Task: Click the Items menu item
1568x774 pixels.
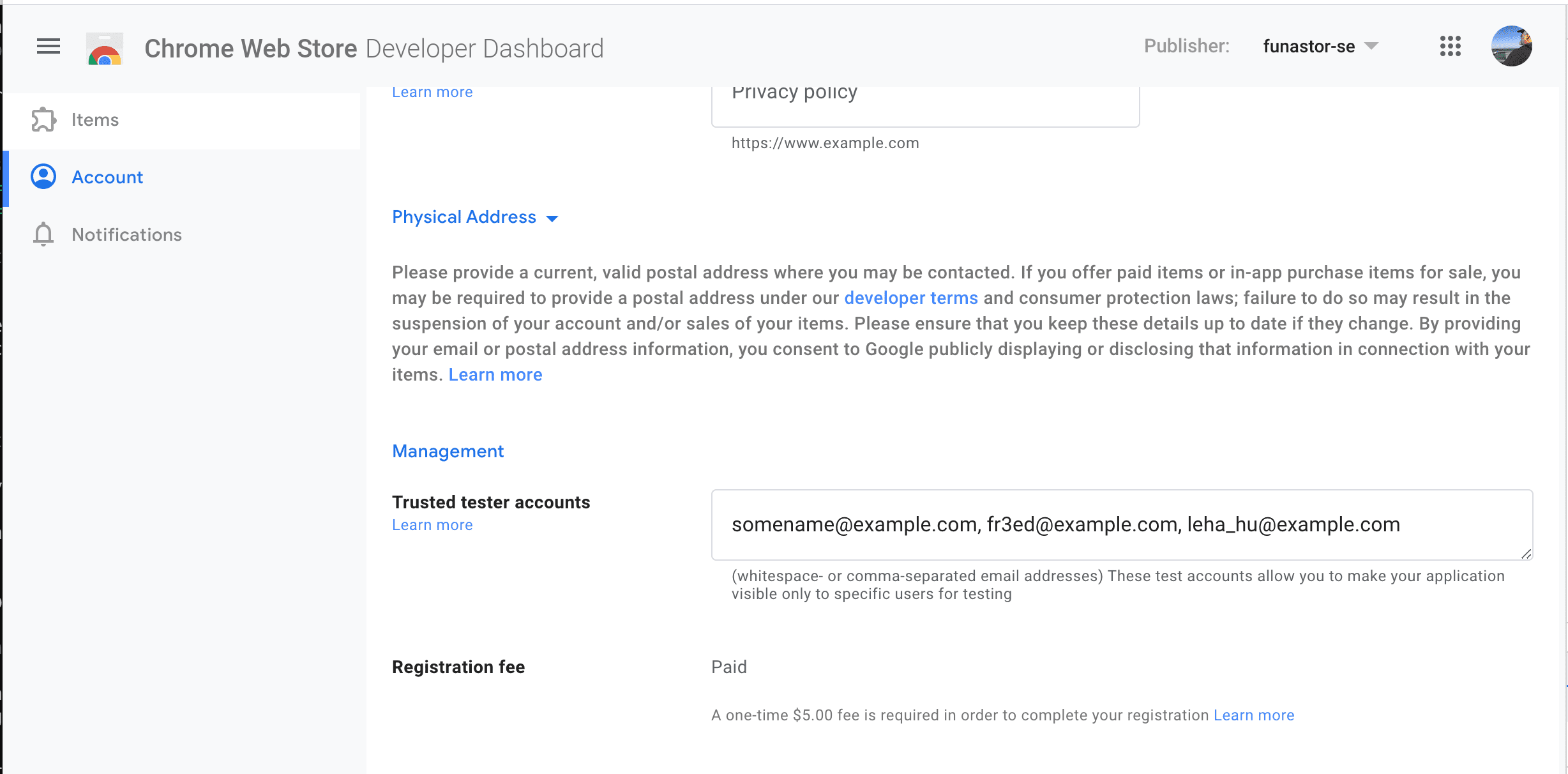Action: pyautogui.click(x=95, y=119)
